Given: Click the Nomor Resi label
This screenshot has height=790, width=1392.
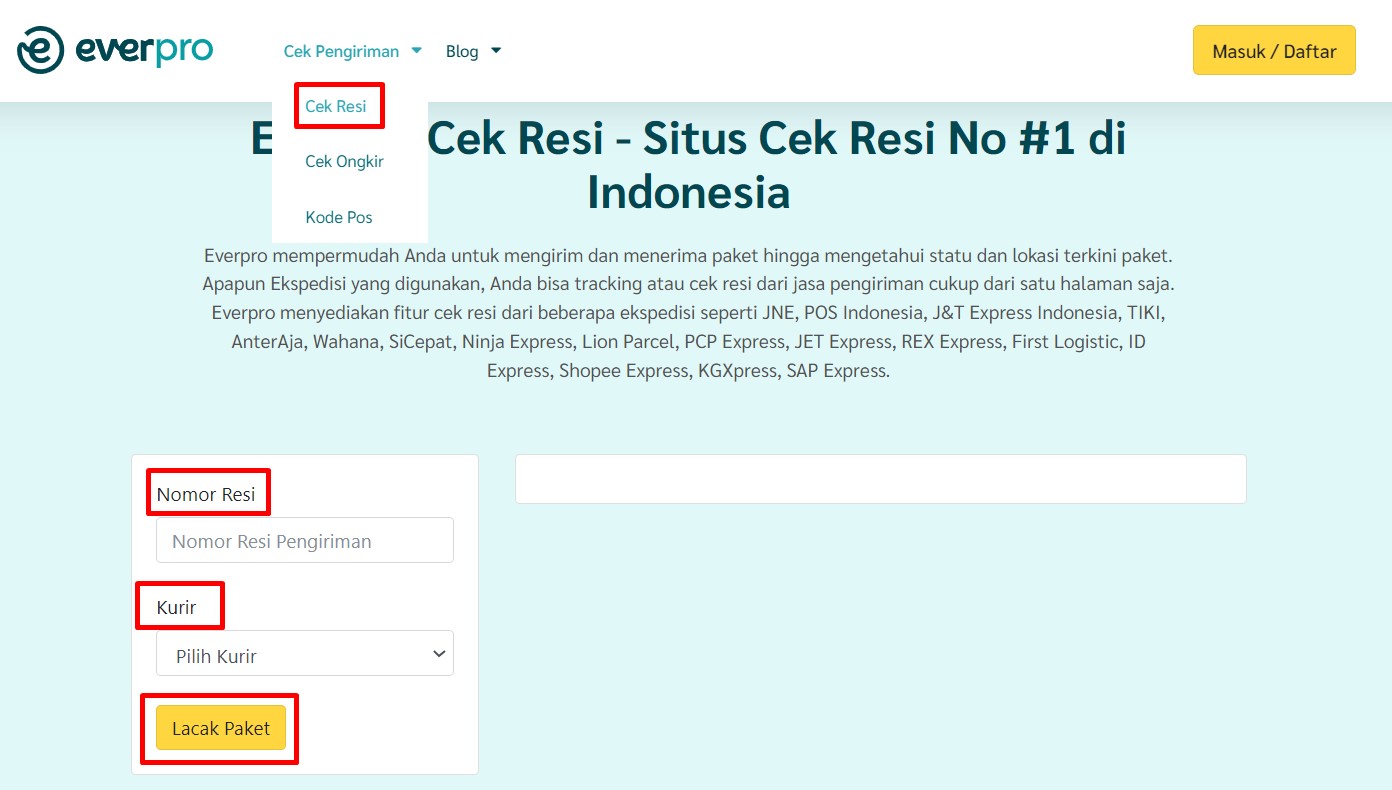Looking at the screenshot, I should pos(206,492).
